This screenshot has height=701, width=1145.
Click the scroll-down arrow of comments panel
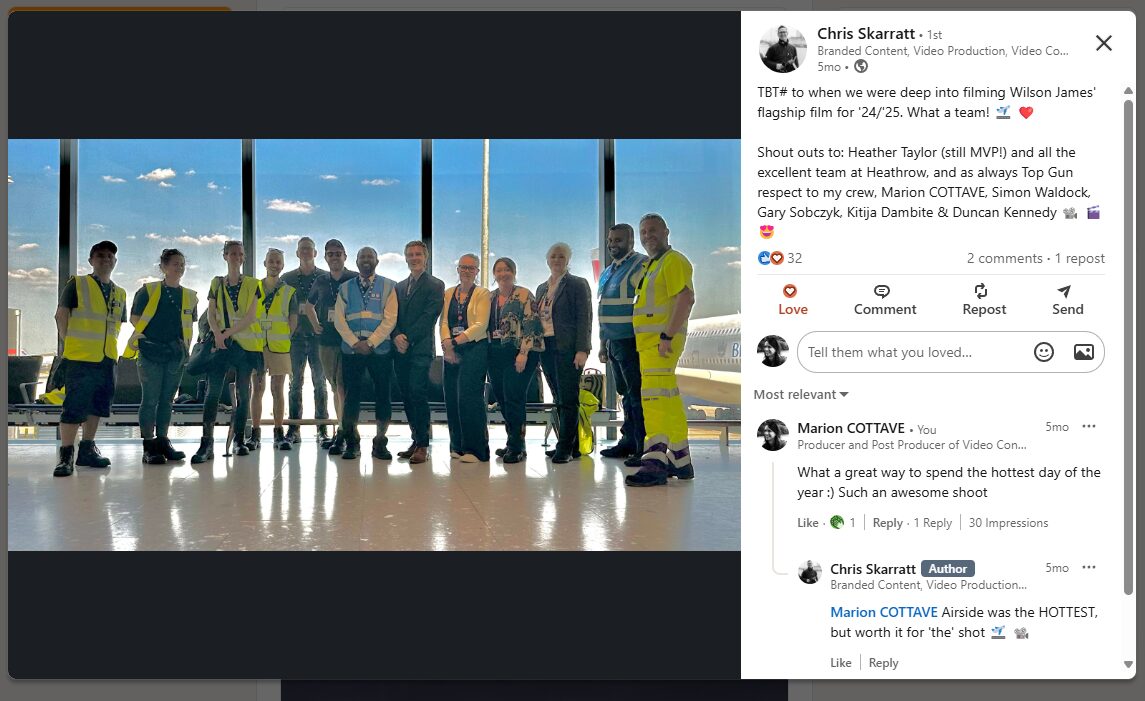1128,664
